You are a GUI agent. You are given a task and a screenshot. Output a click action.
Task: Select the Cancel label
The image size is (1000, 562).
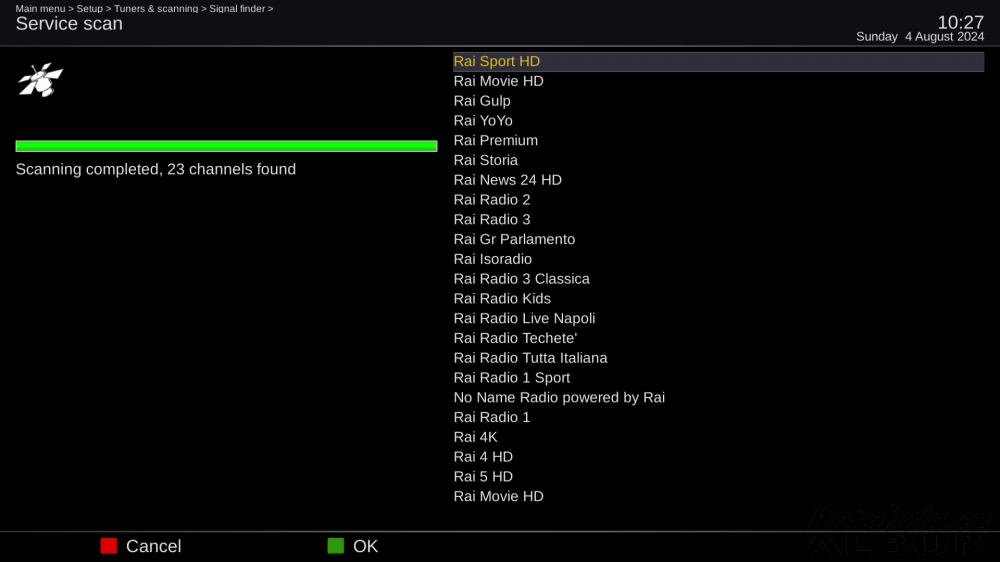pyautogui.click(x=154, y=546)
